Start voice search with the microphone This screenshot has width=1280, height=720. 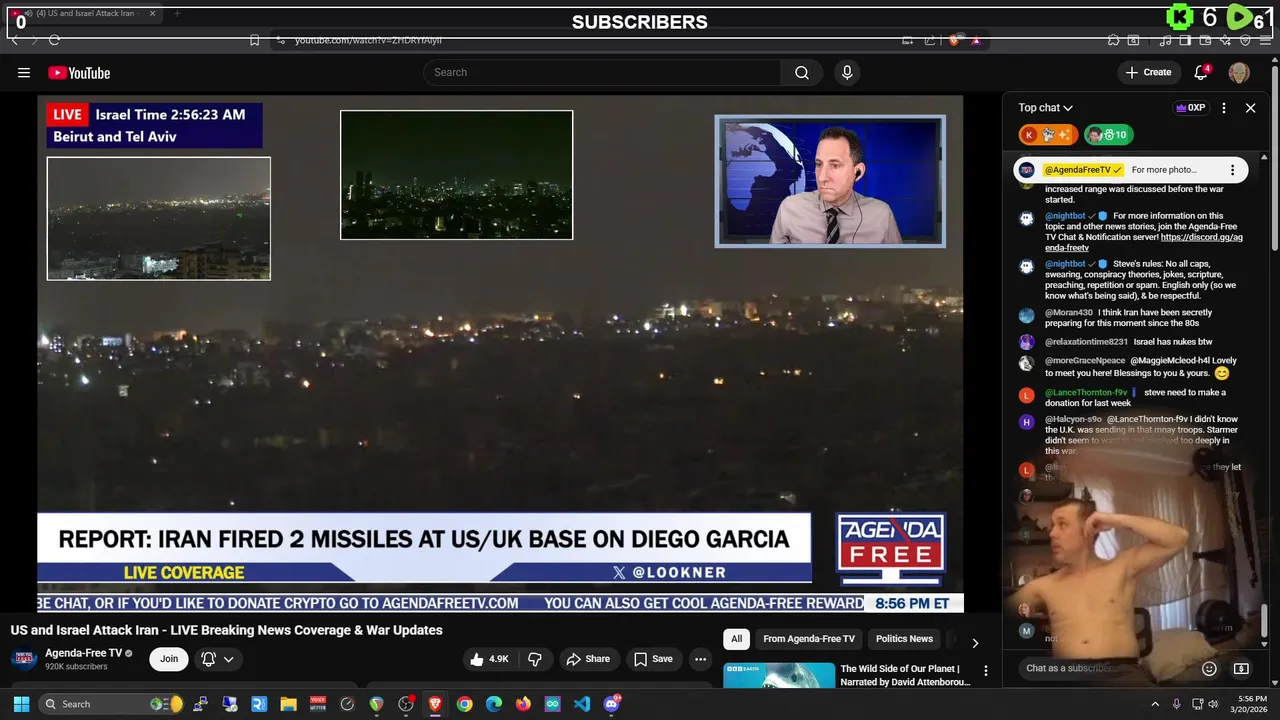coord(847,72)
